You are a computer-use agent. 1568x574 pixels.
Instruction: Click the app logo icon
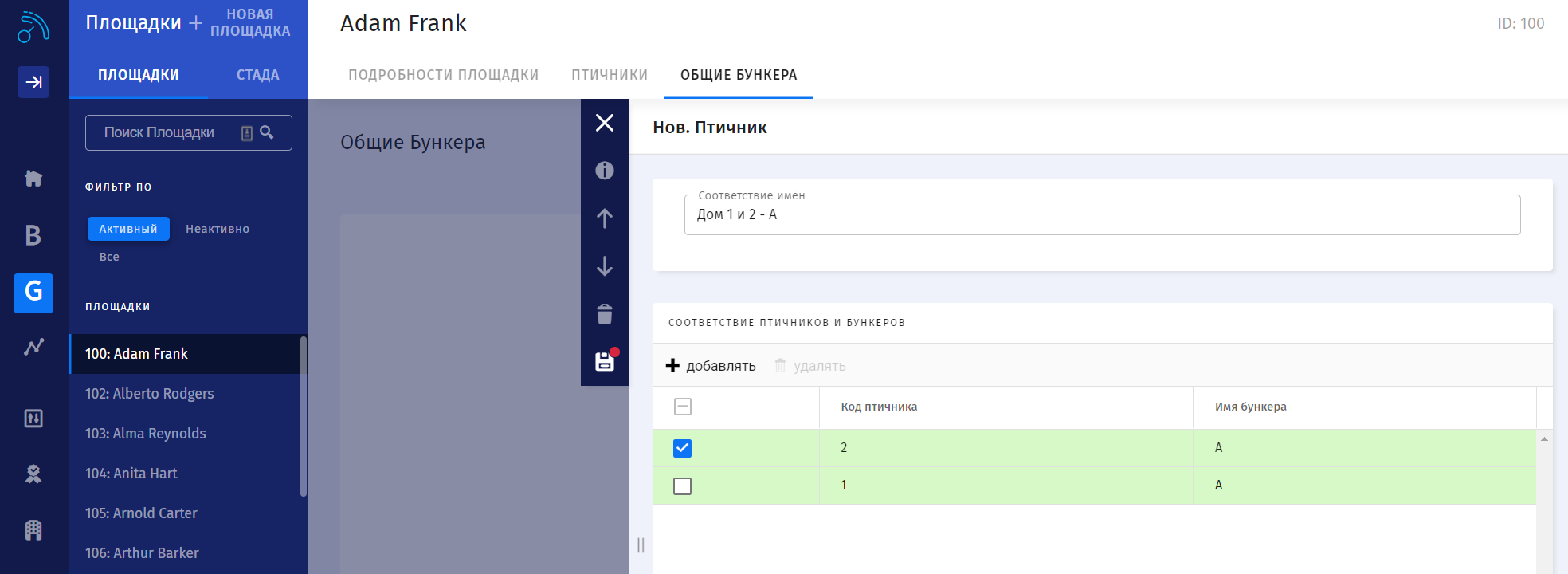click(x=33, y=27)
